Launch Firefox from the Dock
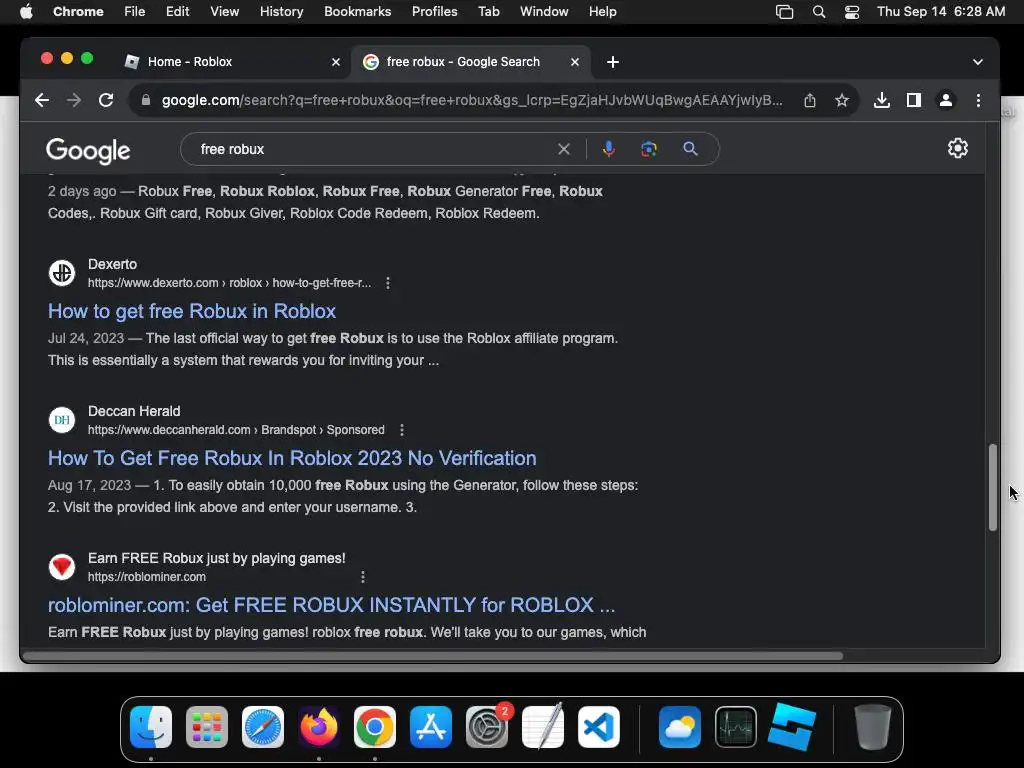The height and width of the screenshot is (768, 1024). pos(319,727)
